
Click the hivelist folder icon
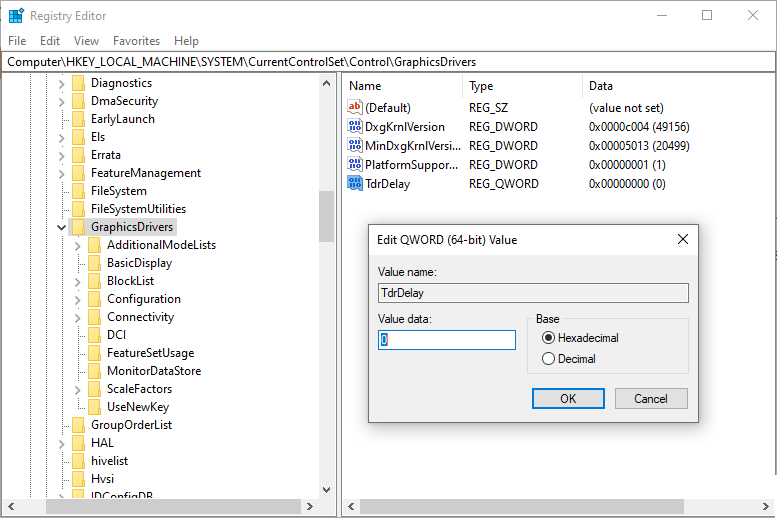78,461
